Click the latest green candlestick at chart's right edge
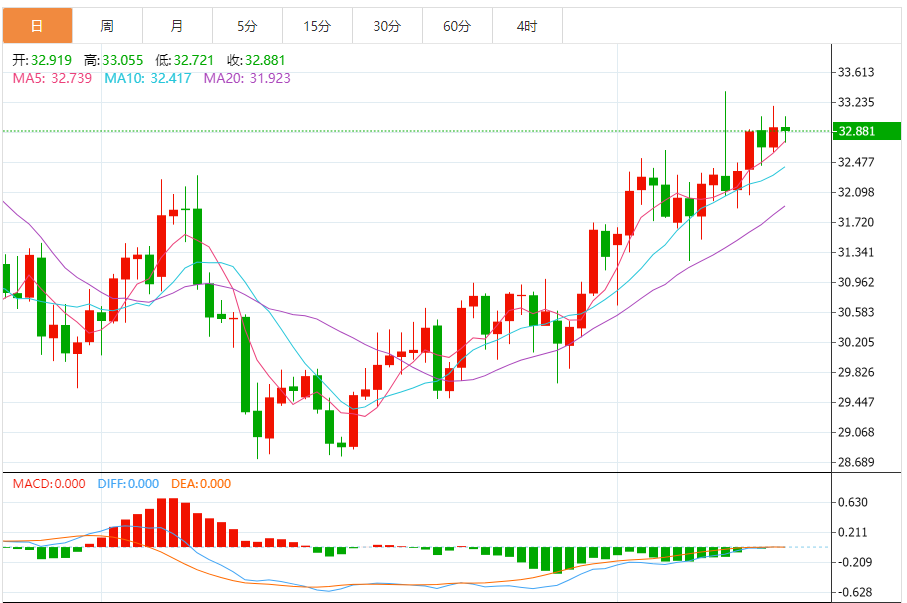This screenshot has height=603, width=907. 786,129
